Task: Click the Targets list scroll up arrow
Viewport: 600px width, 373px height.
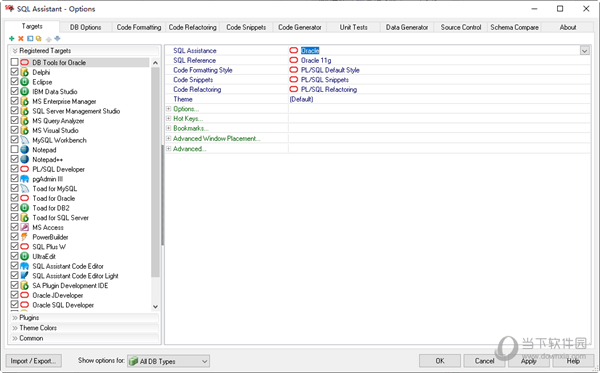Action: (x=155, y=63)
